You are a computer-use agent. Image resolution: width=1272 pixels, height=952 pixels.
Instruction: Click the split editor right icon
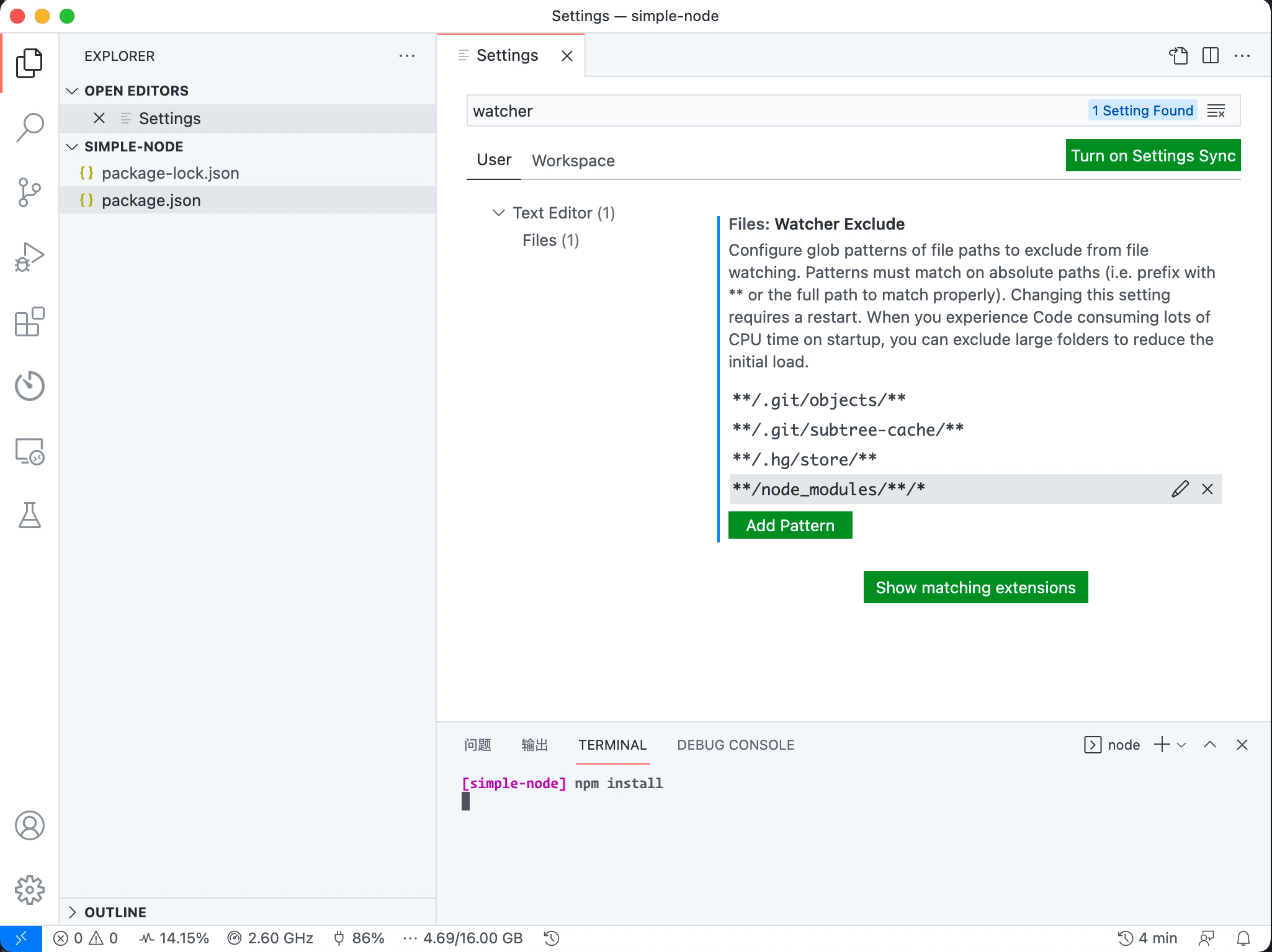(1210, 56)
